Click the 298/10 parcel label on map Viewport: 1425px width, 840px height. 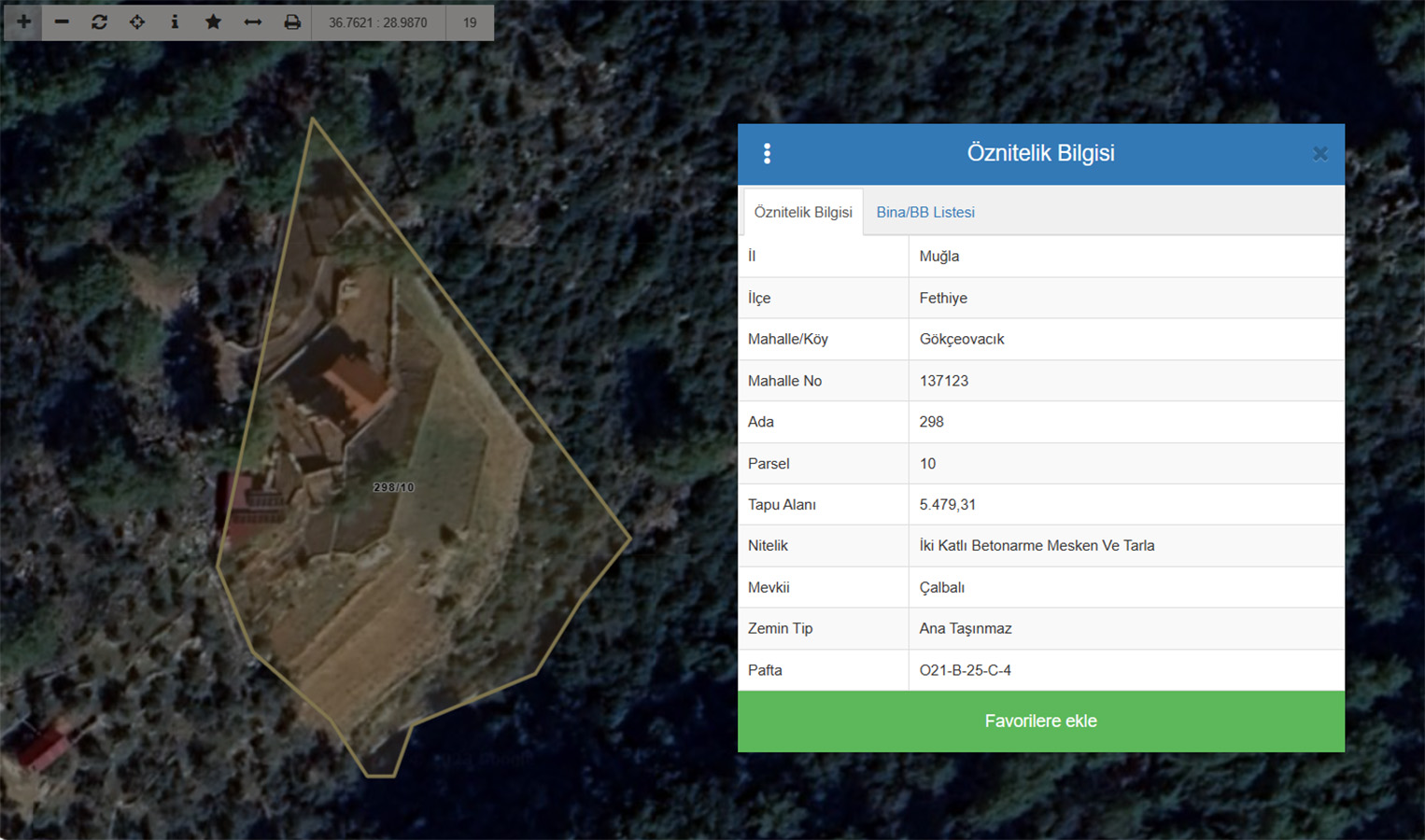(x=393, y=487)
